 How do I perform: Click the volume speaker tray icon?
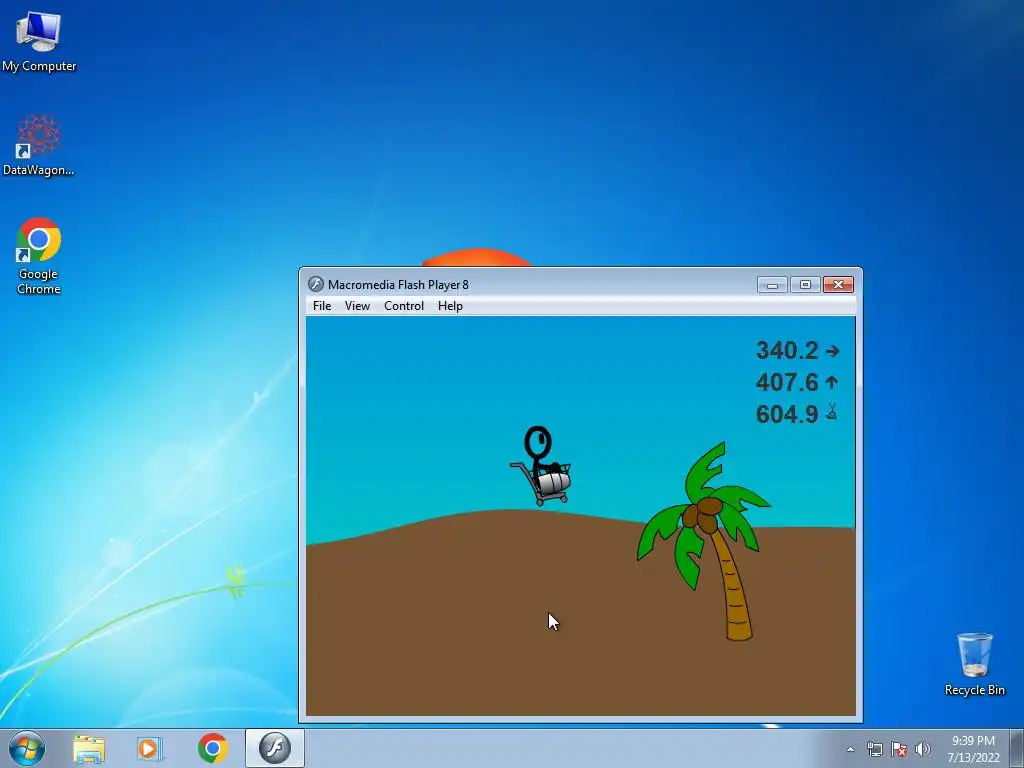pos(923,749)
